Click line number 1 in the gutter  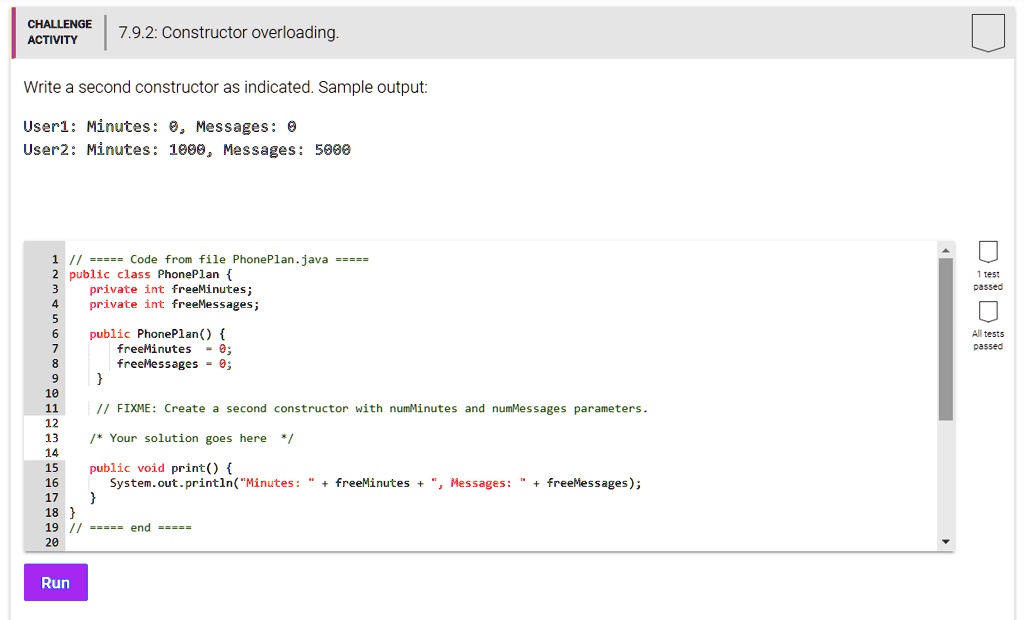tap(55, 259)
